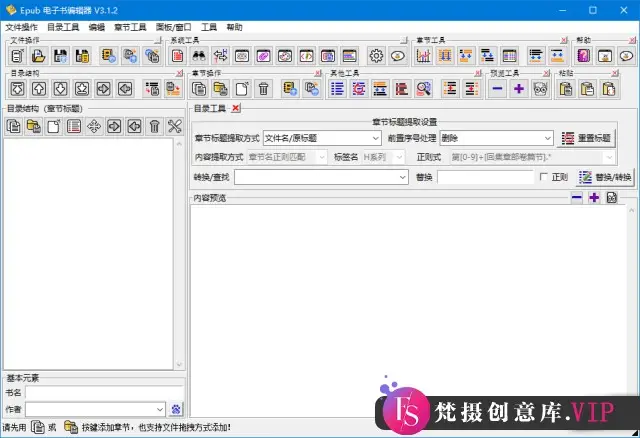Click the open-folder icon in 文件操作 toolbar
The image size is (640, 438).
[x=39, y=56]
